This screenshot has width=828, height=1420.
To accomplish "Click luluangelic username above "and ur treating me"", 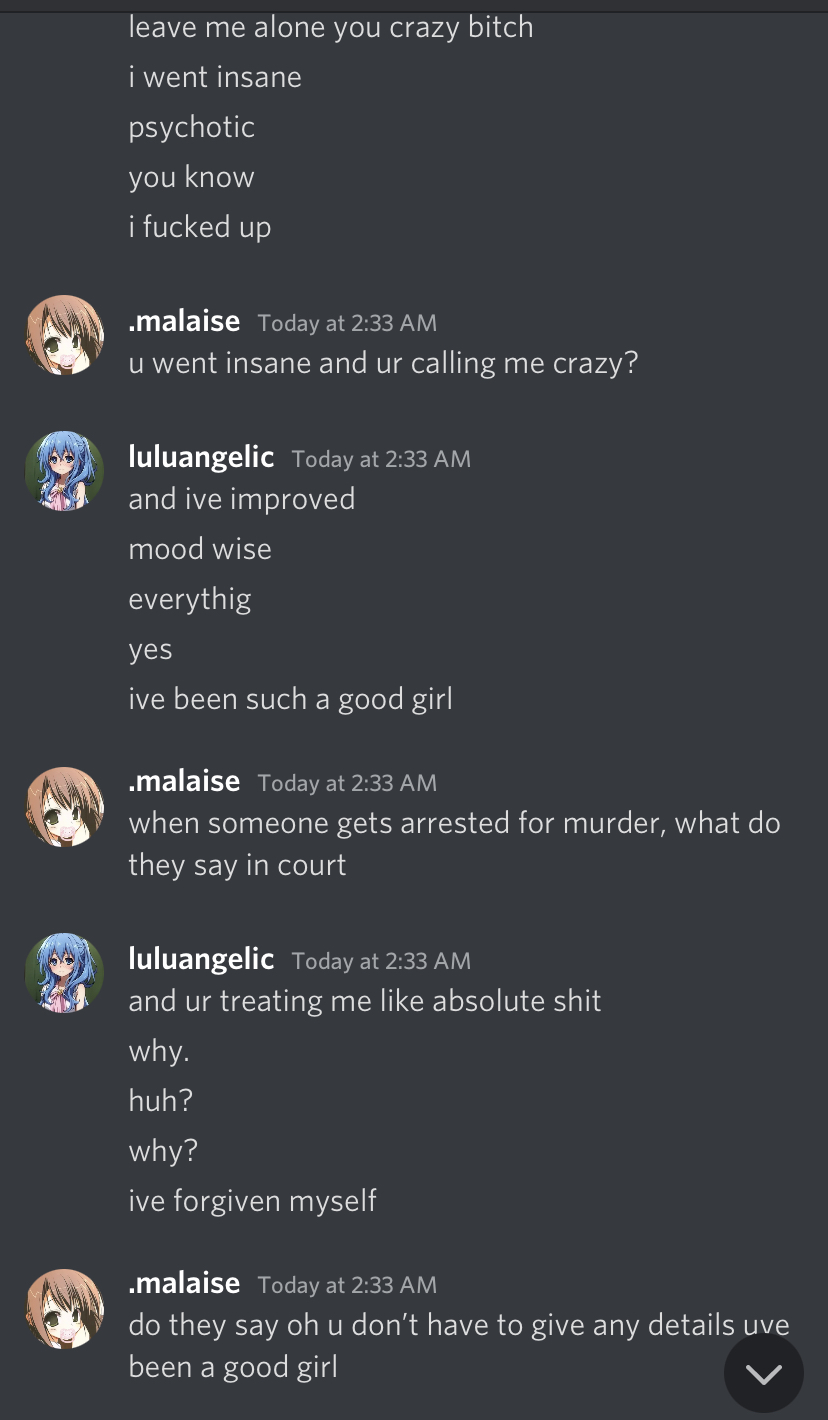I will 201,960.
